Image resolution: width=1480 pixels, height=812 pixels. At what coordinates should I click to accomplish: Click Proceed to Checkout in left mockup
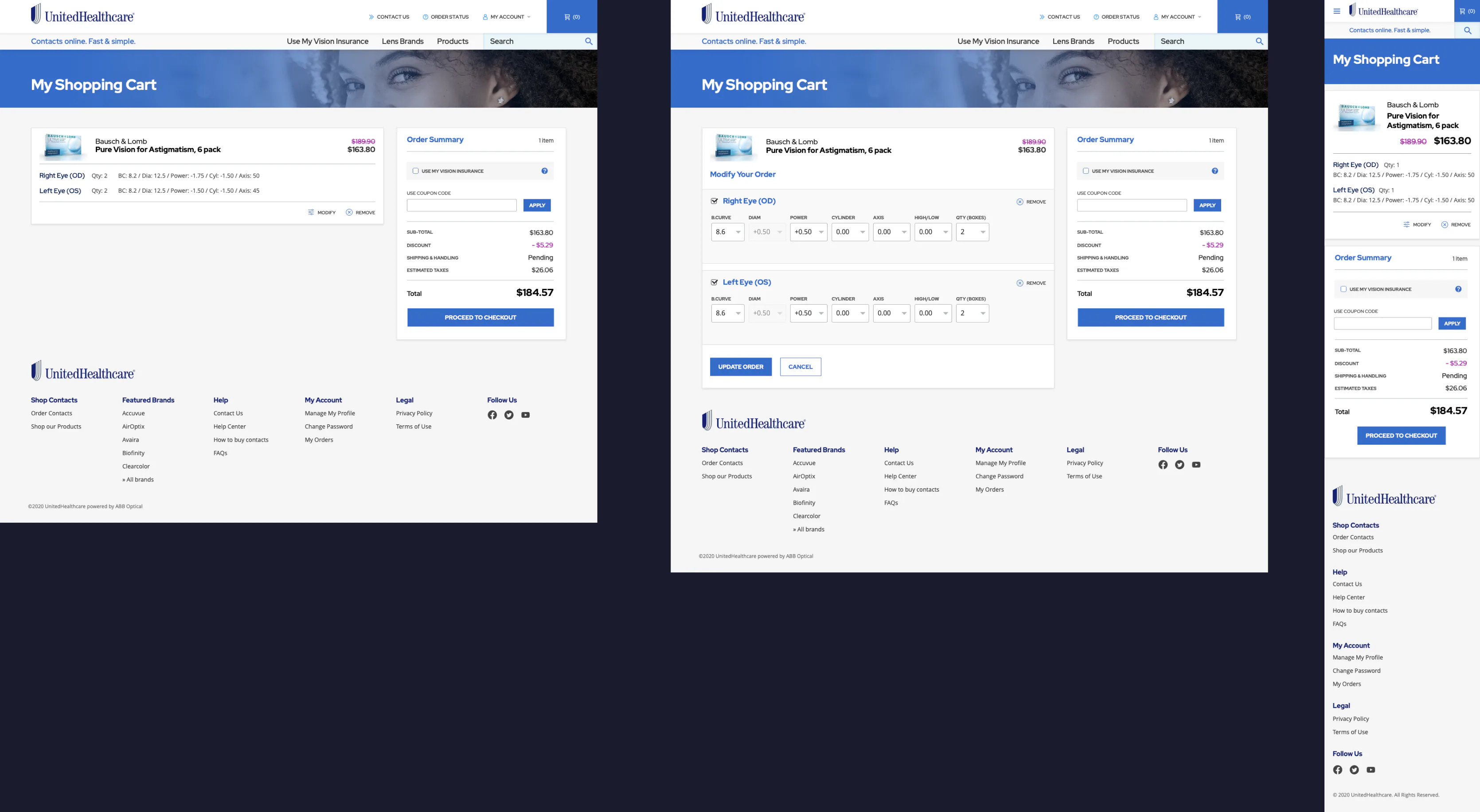point(480,318)
